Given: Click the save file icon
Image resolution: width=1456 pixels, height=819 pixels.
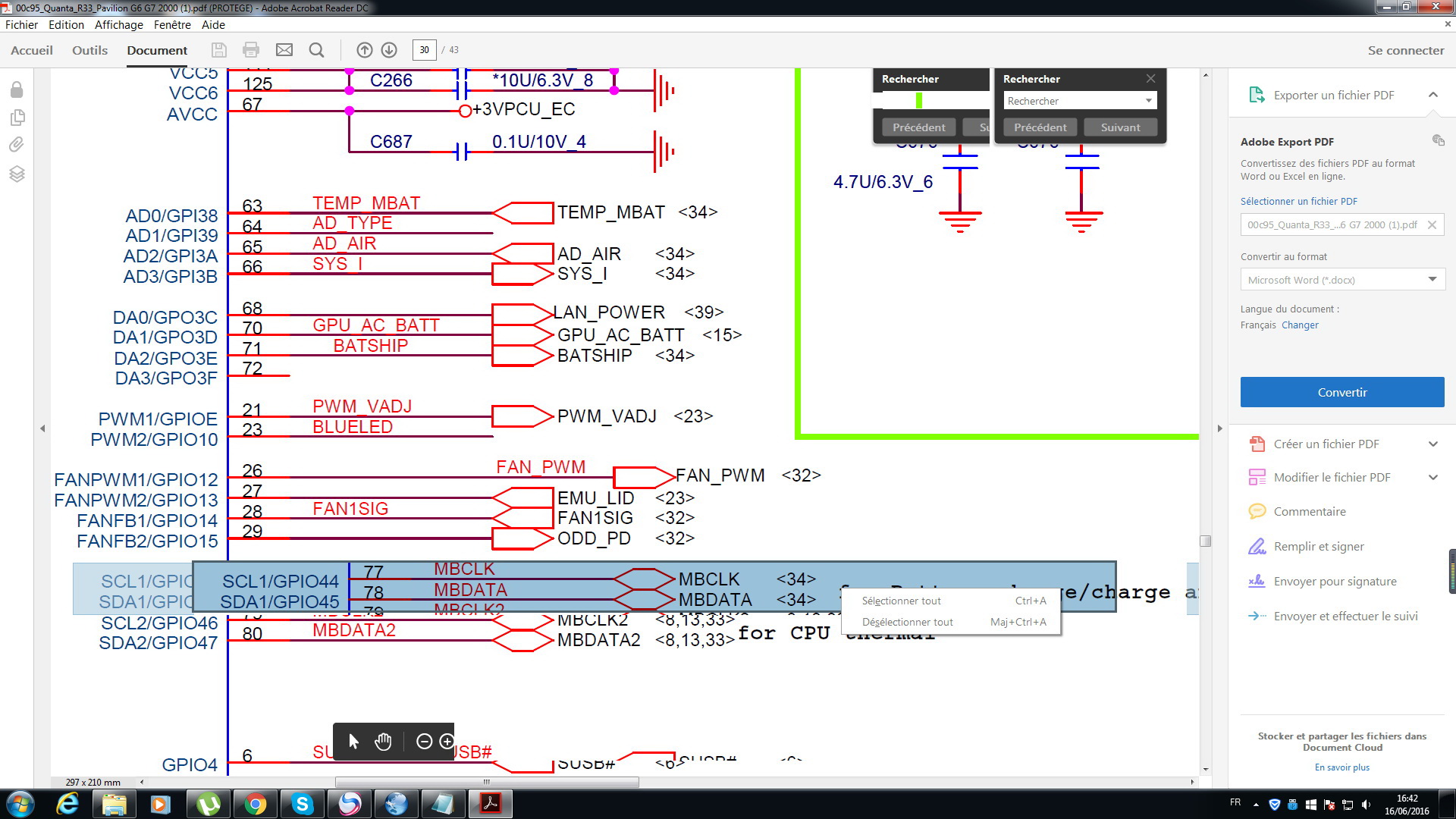Looking at the screenshot, I should point(218,50).
